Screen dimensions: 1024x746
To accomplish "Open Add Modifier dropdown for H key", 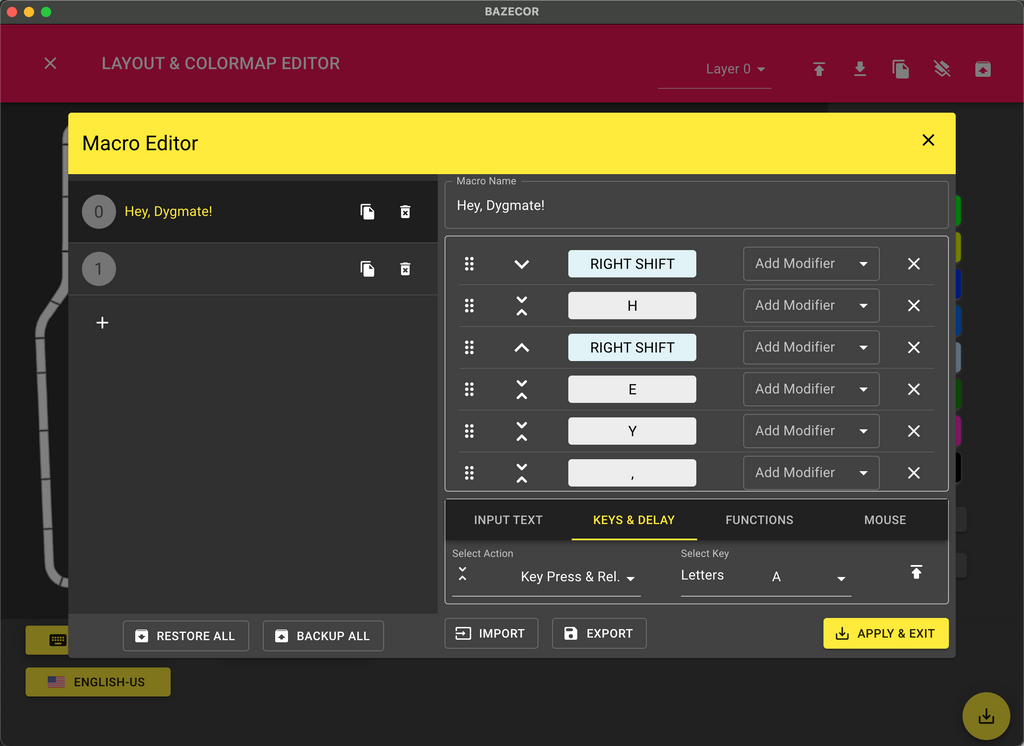I will tap(811, 306).
